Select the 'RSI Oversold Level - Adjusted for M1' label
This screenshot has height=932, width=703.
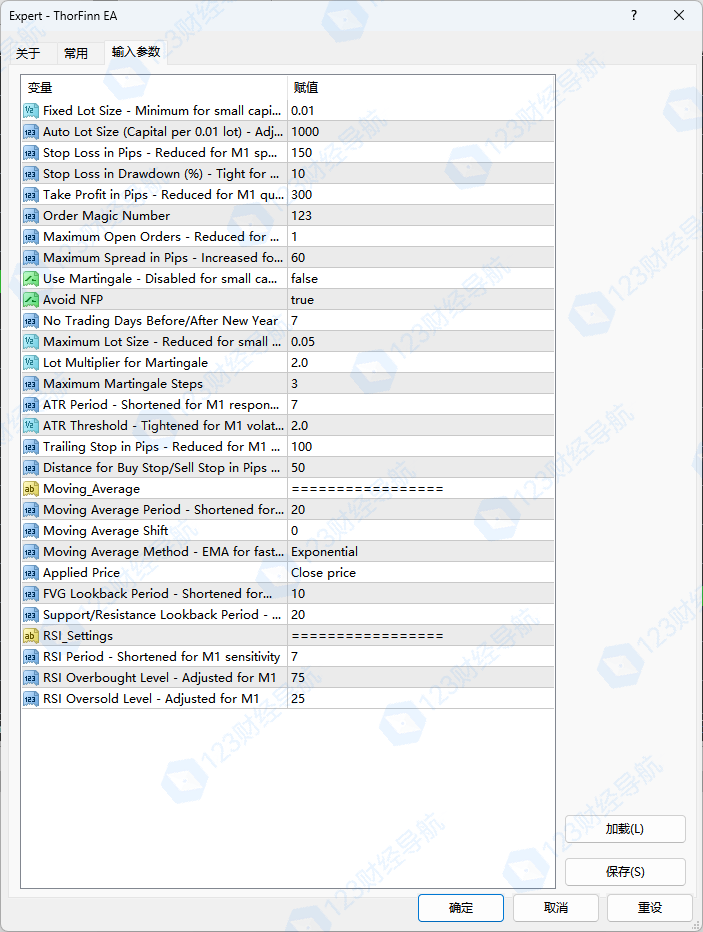(x=151, y=699)
